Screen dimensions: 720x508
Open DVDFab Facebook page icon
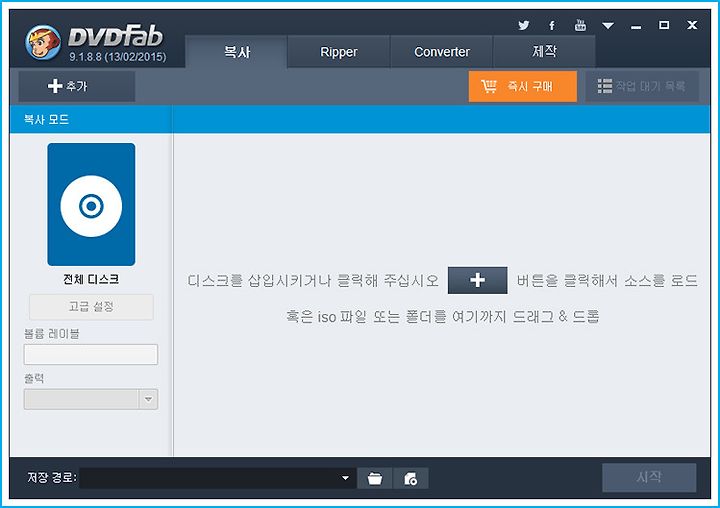coord(551,25)
